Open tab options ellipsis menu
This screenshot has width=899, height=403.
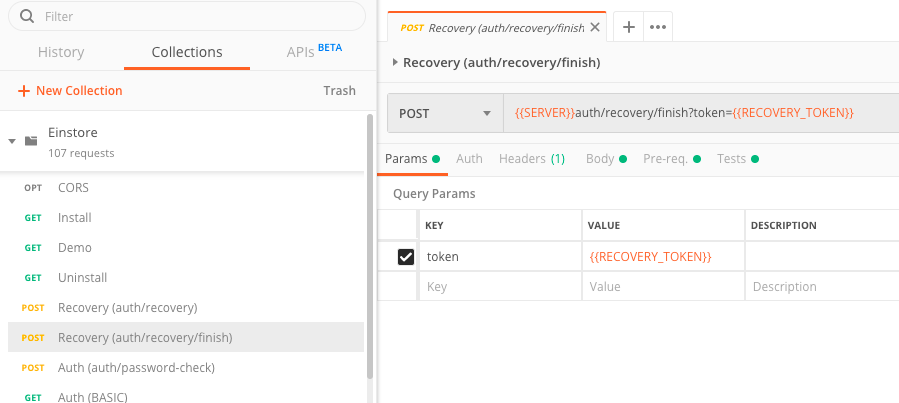658,27
